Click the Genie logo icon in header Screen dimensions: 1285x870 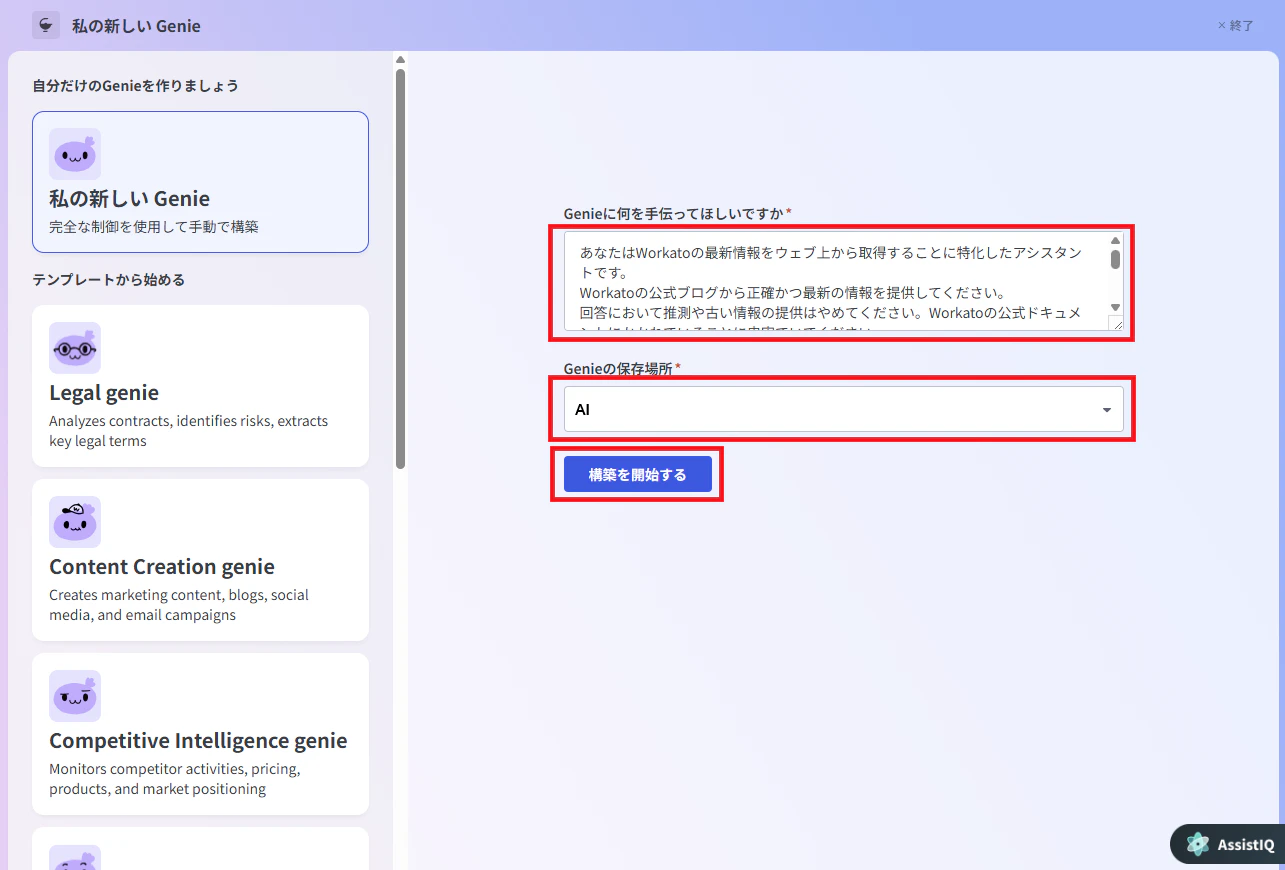pyautogui.click(x=46, y=25)
